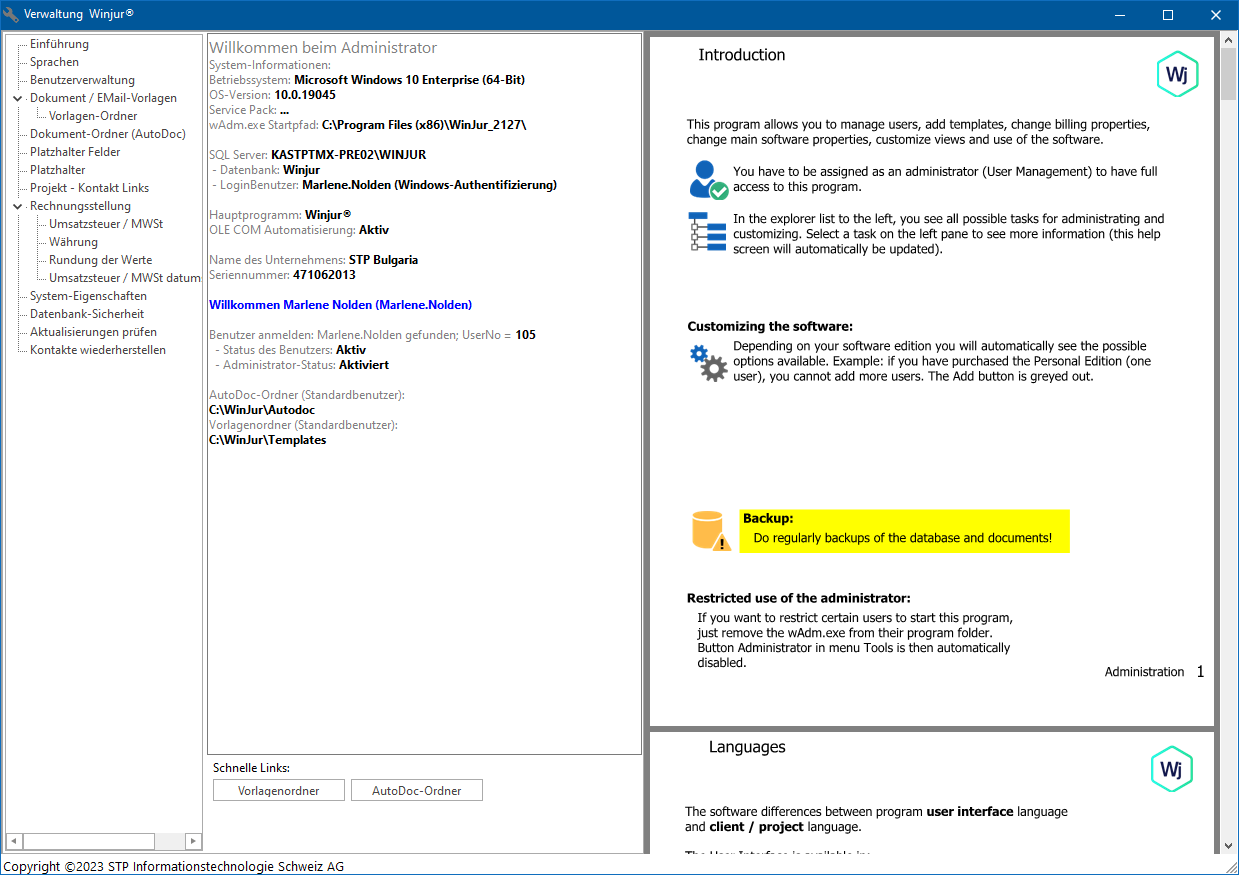Select Einführung in the tree
Viewport: 1239px width, 875px height.
click(x=59, y=44)
